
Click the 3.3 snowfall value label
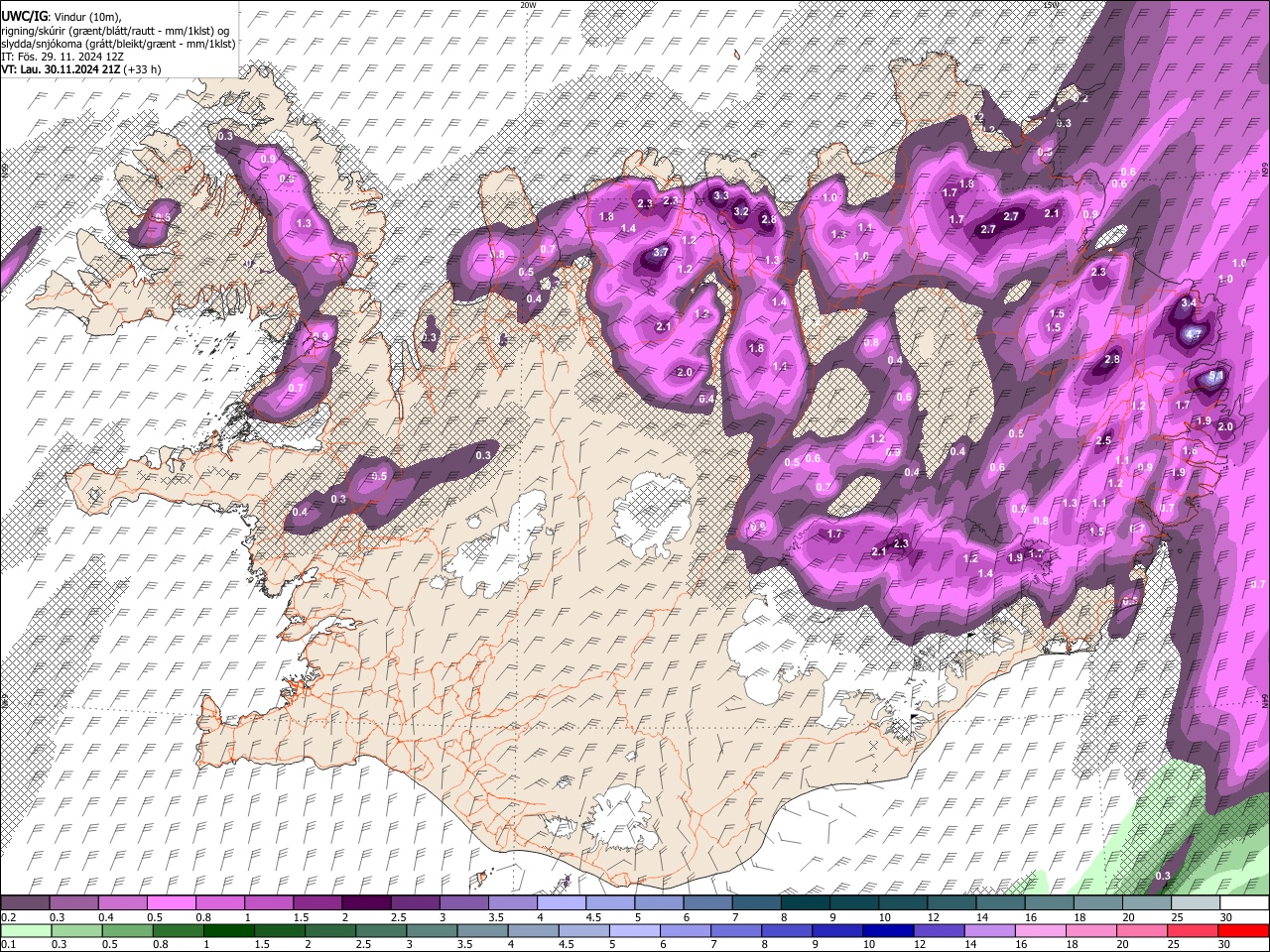pyautogui.click(x=721, y=196)
